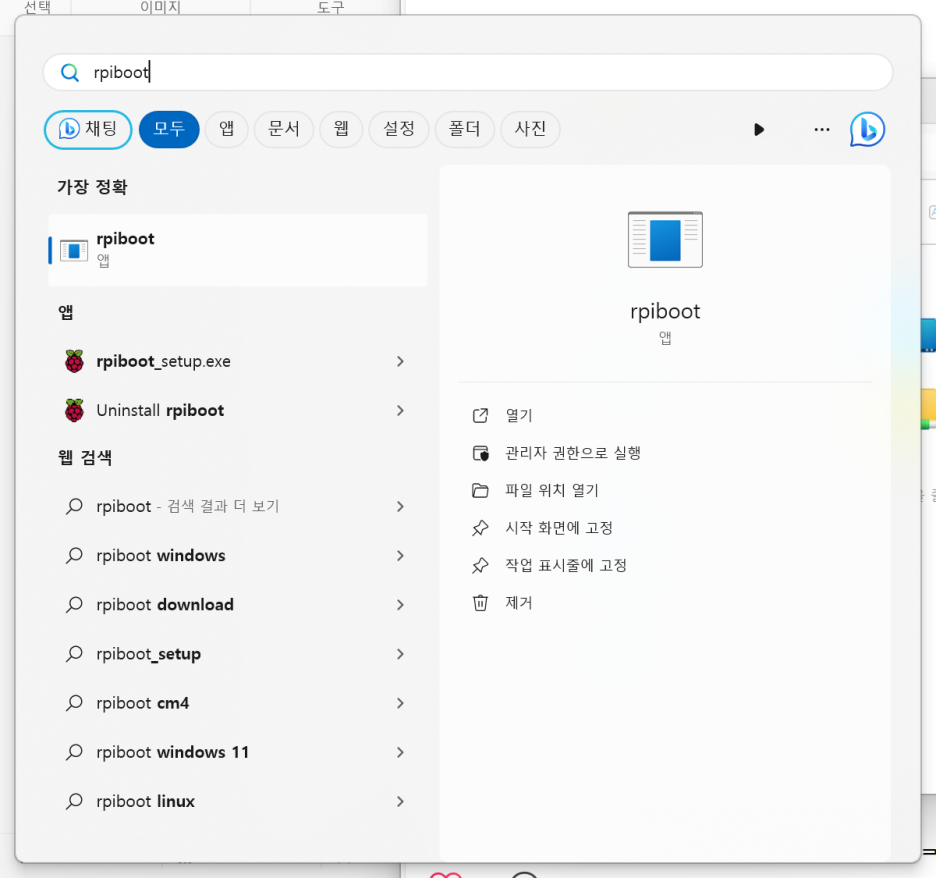The height and width of the screenshot is (878, 936).
Task: Select the 문서 filter tab
Action: pyautogui.click(x=284, y=129)
